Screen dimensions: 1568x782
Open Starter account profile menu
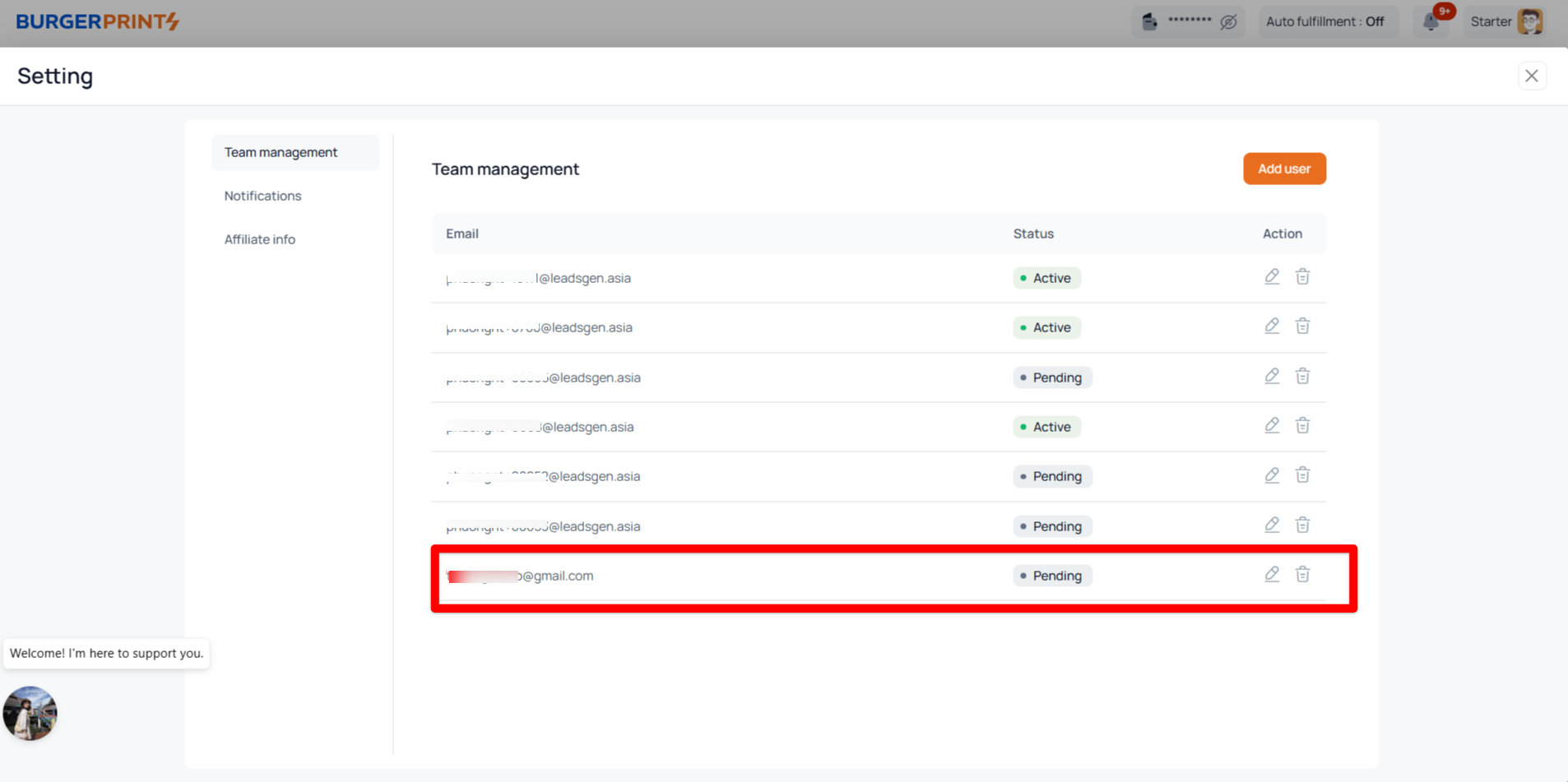click(x=1506, y=21)
